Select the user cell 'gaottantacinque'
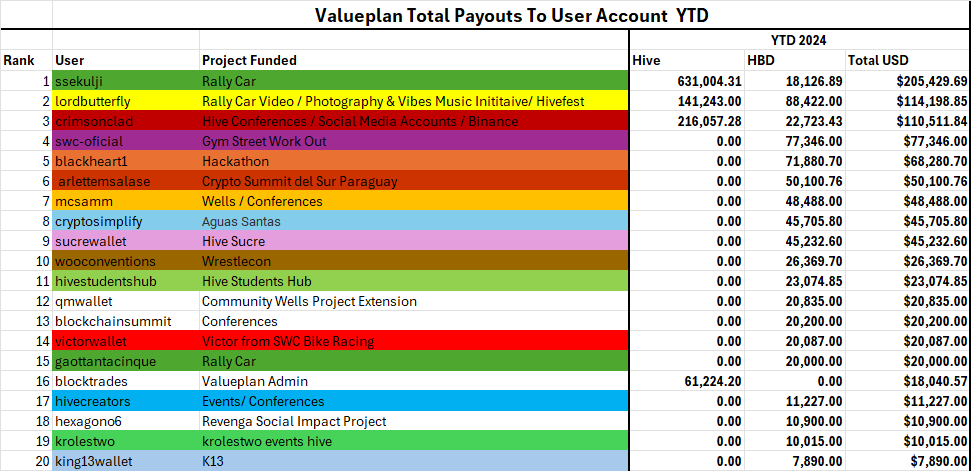Image resolution: width=971 pixels, height=471 pixels. (x=126, y=361)
